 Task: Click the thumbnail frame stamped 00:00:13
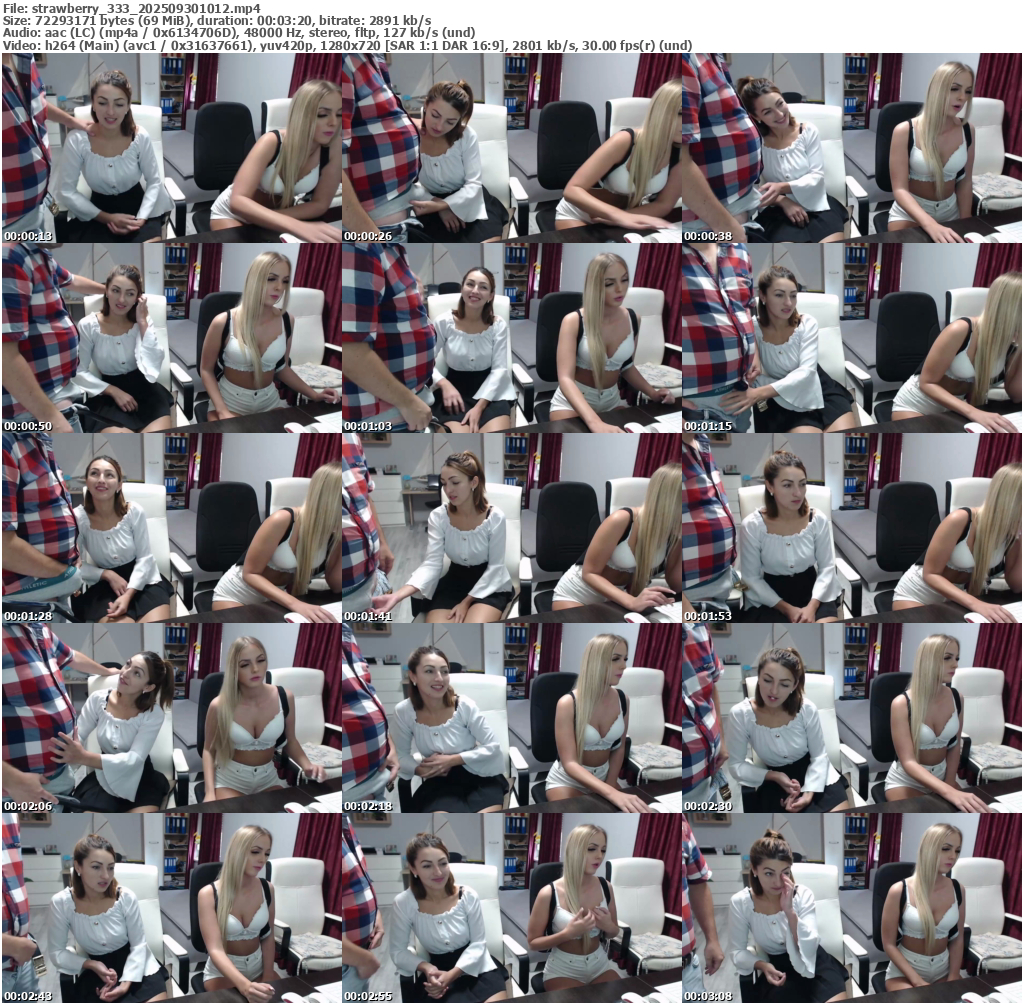point(171,148)
